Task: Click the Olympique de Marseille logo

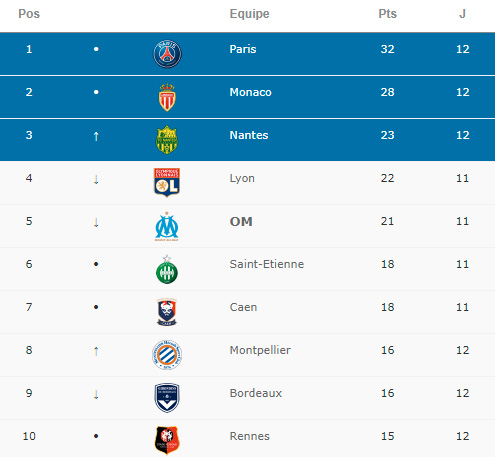Action: 167,226
